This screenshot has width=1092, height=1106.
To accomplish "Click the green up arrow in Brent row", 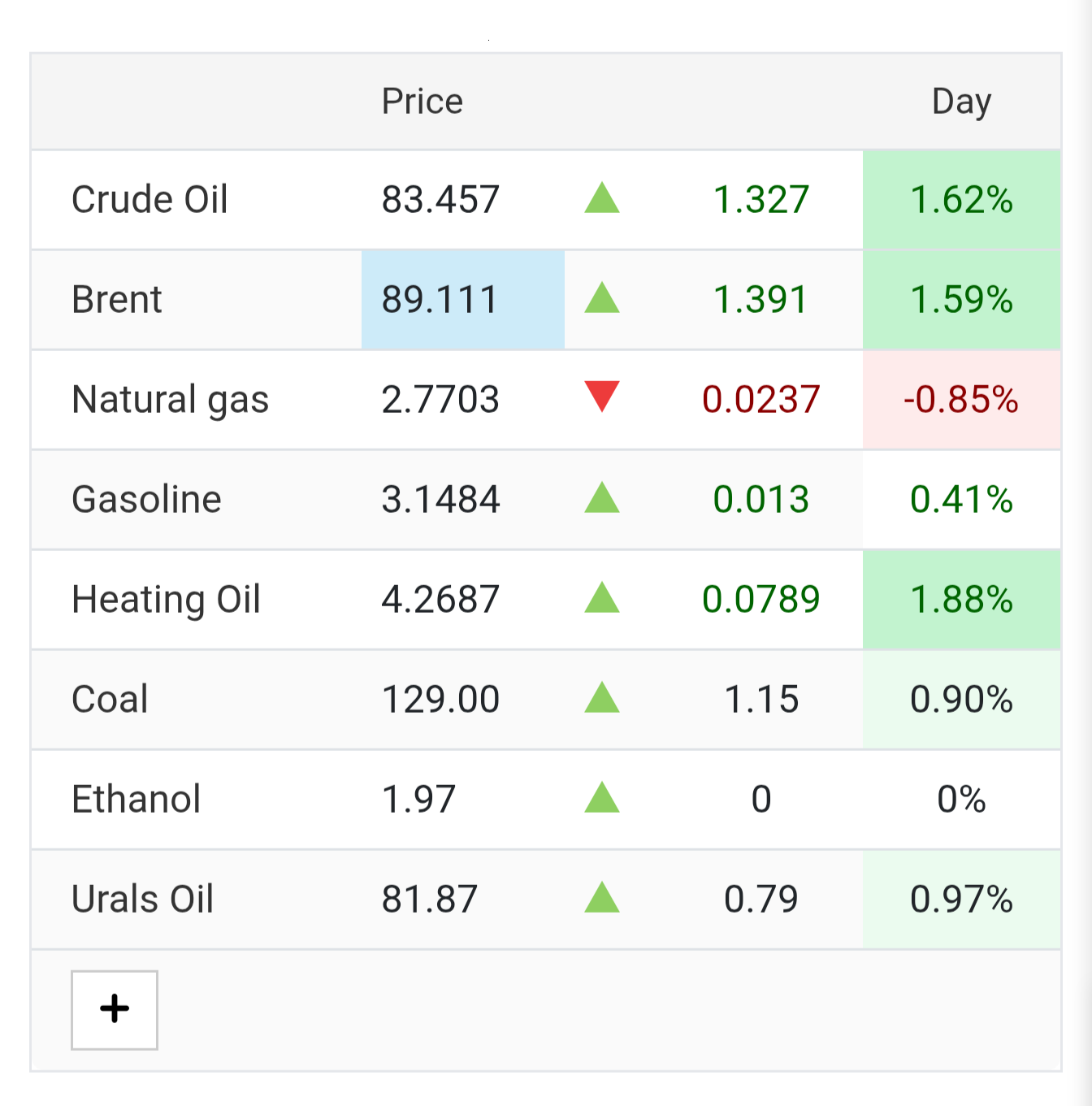I will pos(602,298).
